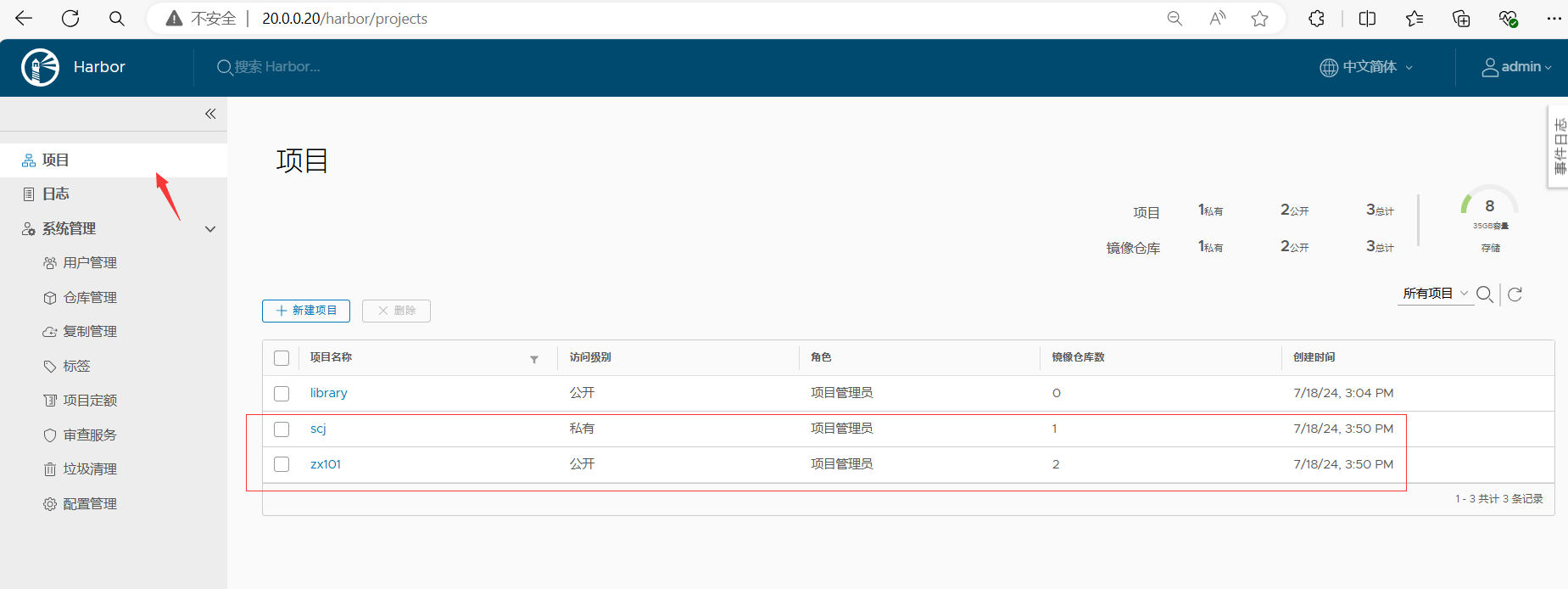Screen dimensions: 1568x589
Task: Filter by 项目名称 column funnel icon
Action: point(534,359)
